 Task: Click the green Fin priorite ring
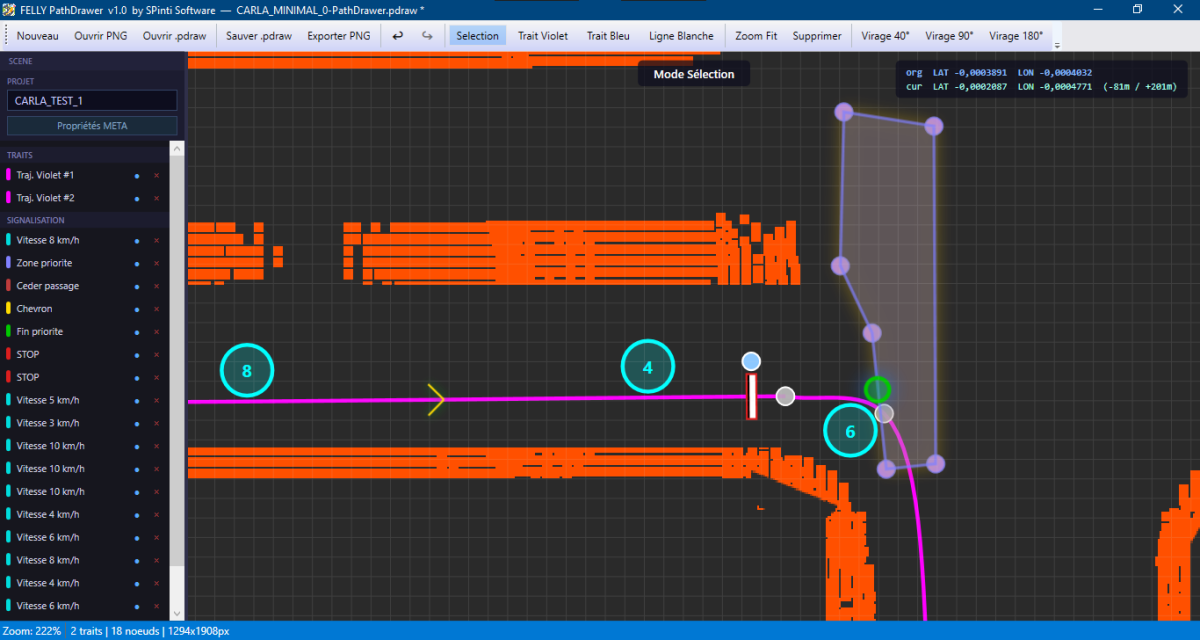(x=878, y=389)
